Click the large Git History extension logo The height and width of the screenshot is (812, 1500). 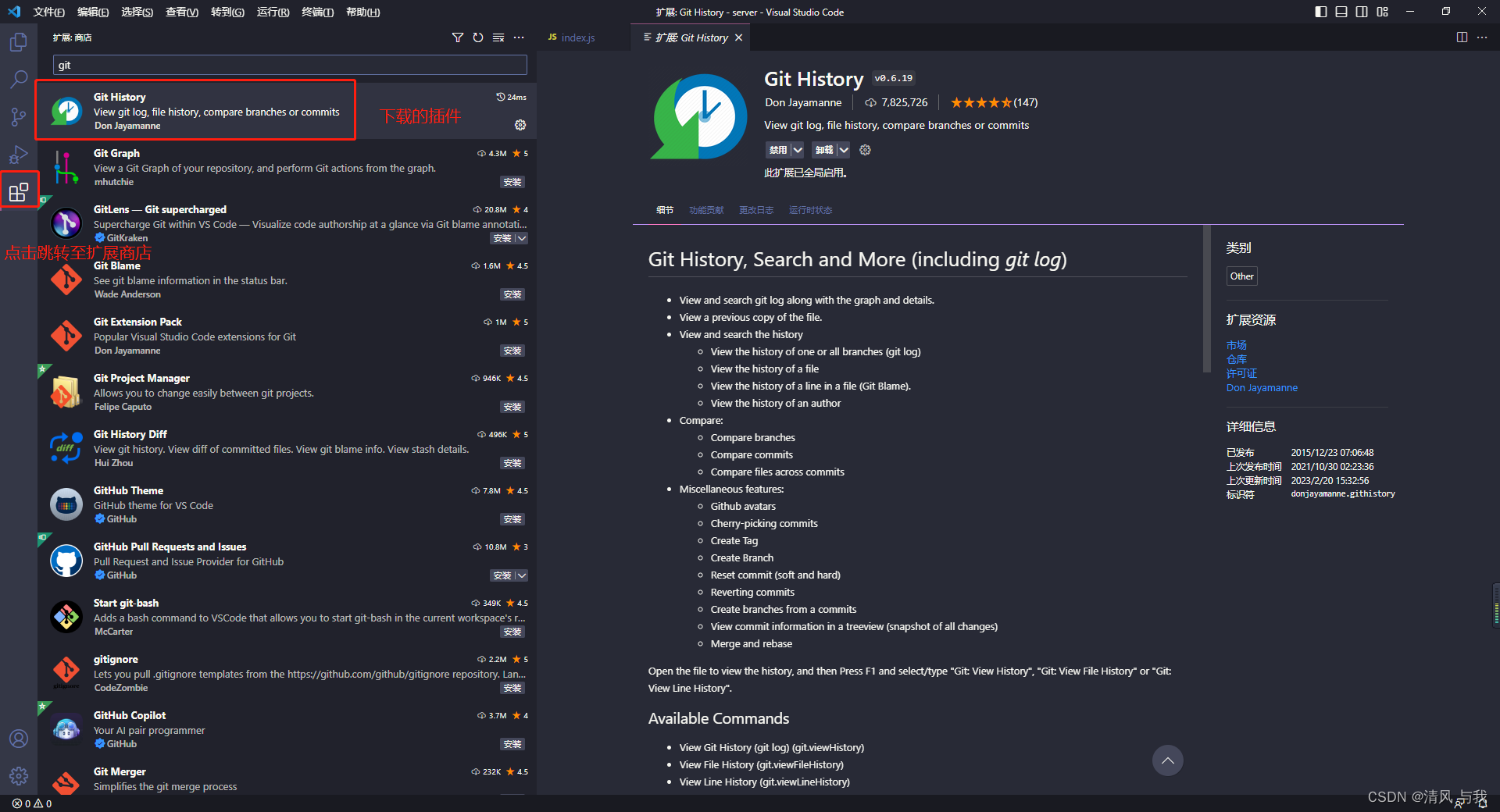pos(698,117)
